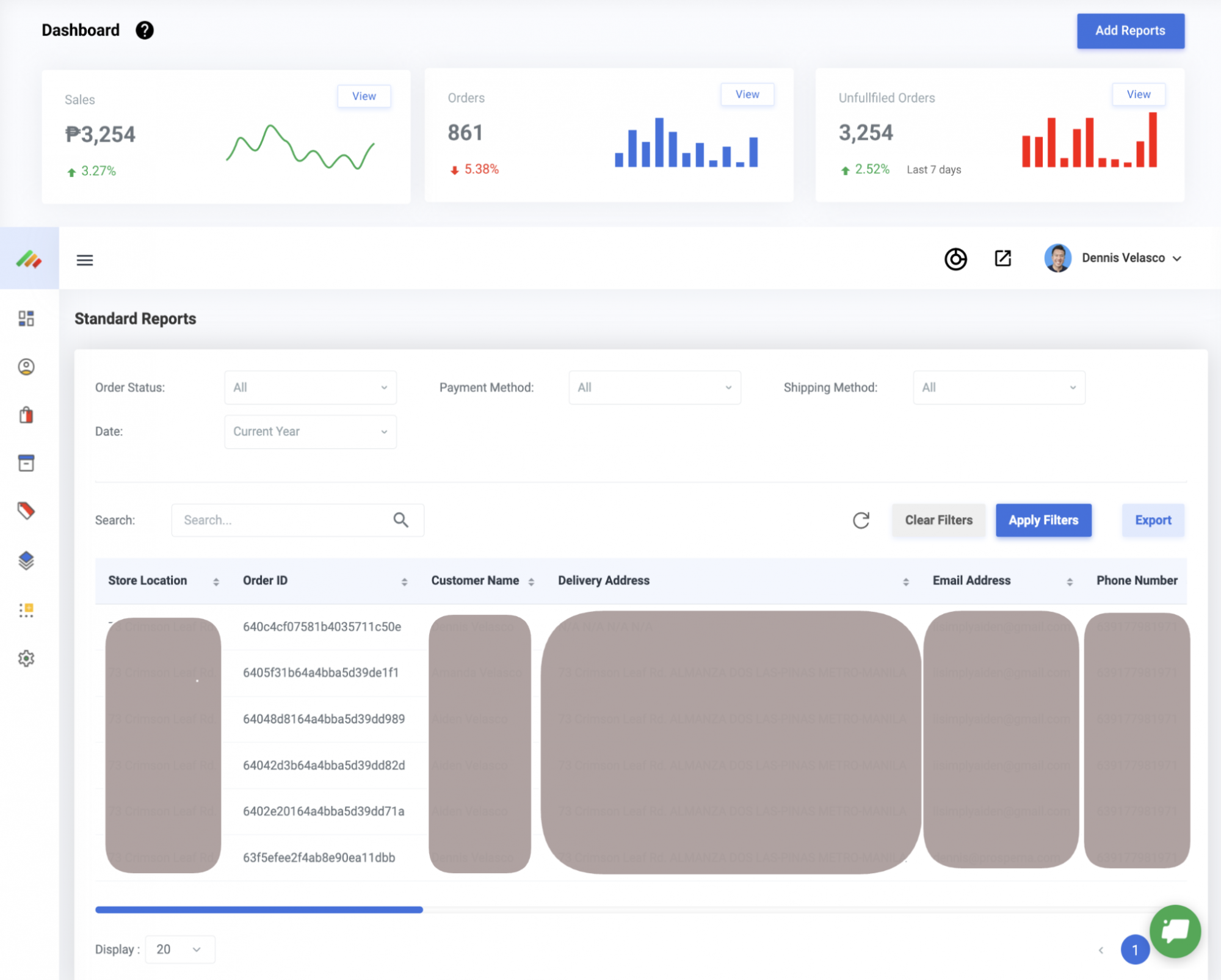Open the user profile sidebar icon
Screen dimensions: 1221x980
point(26,366)
